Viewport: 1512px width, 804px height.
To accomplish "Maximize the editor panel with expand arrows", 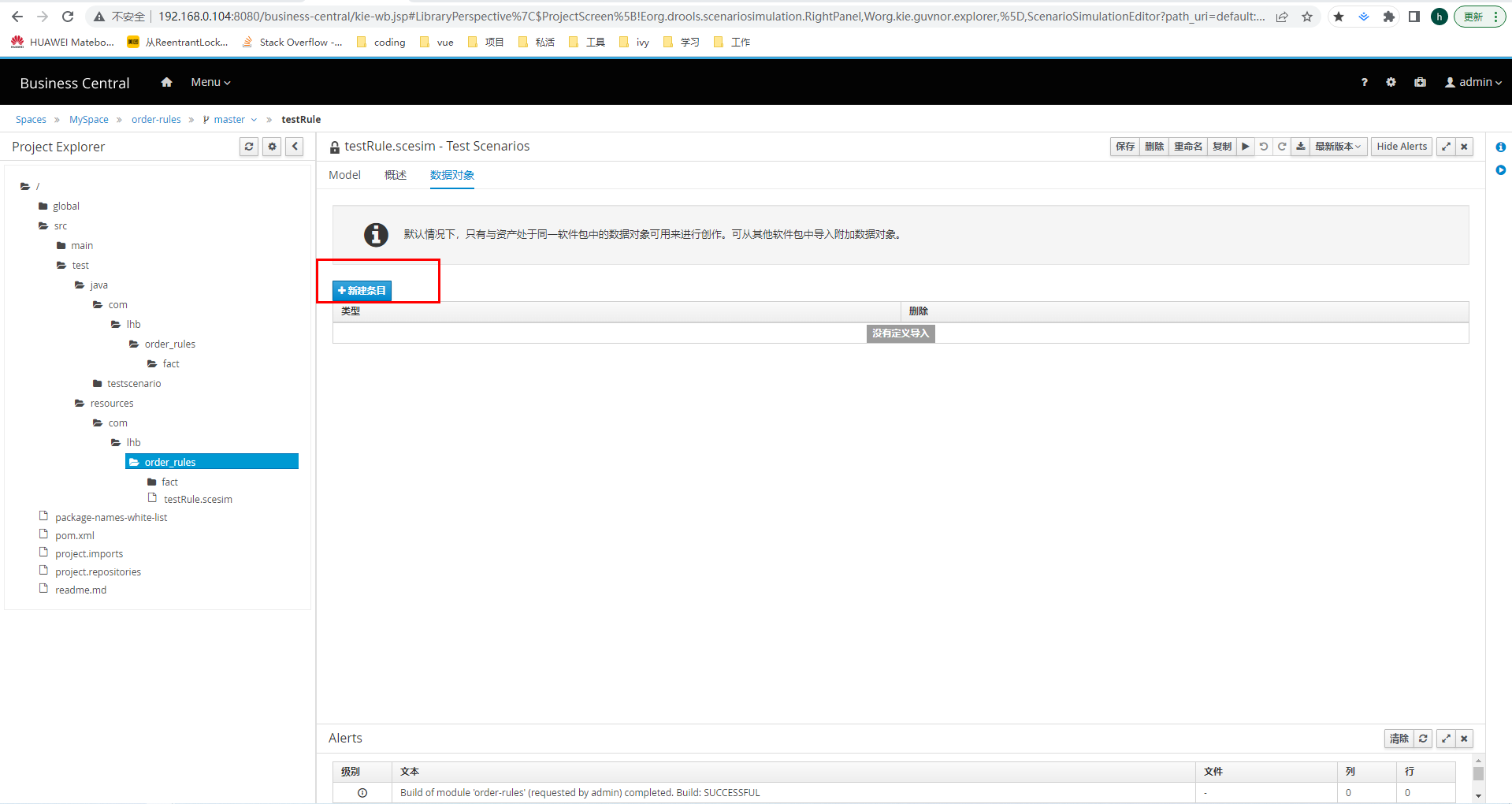I will [1446, 147].
